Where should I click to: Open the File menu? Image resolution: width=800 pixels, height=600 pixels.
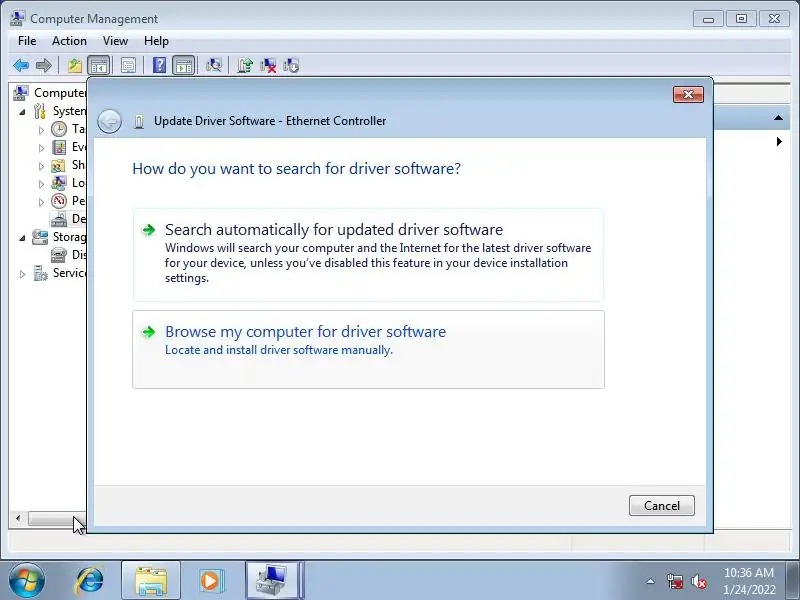coord(27,41)
